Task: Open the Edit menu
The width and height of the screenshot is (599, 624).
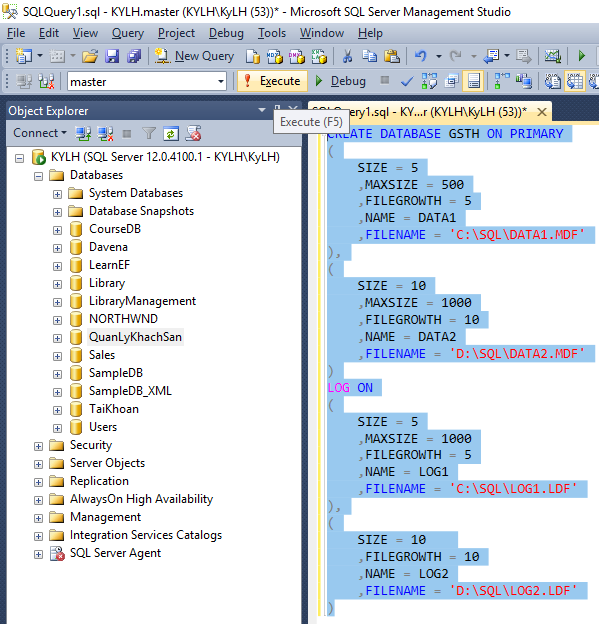Action: tap(49, 33)
